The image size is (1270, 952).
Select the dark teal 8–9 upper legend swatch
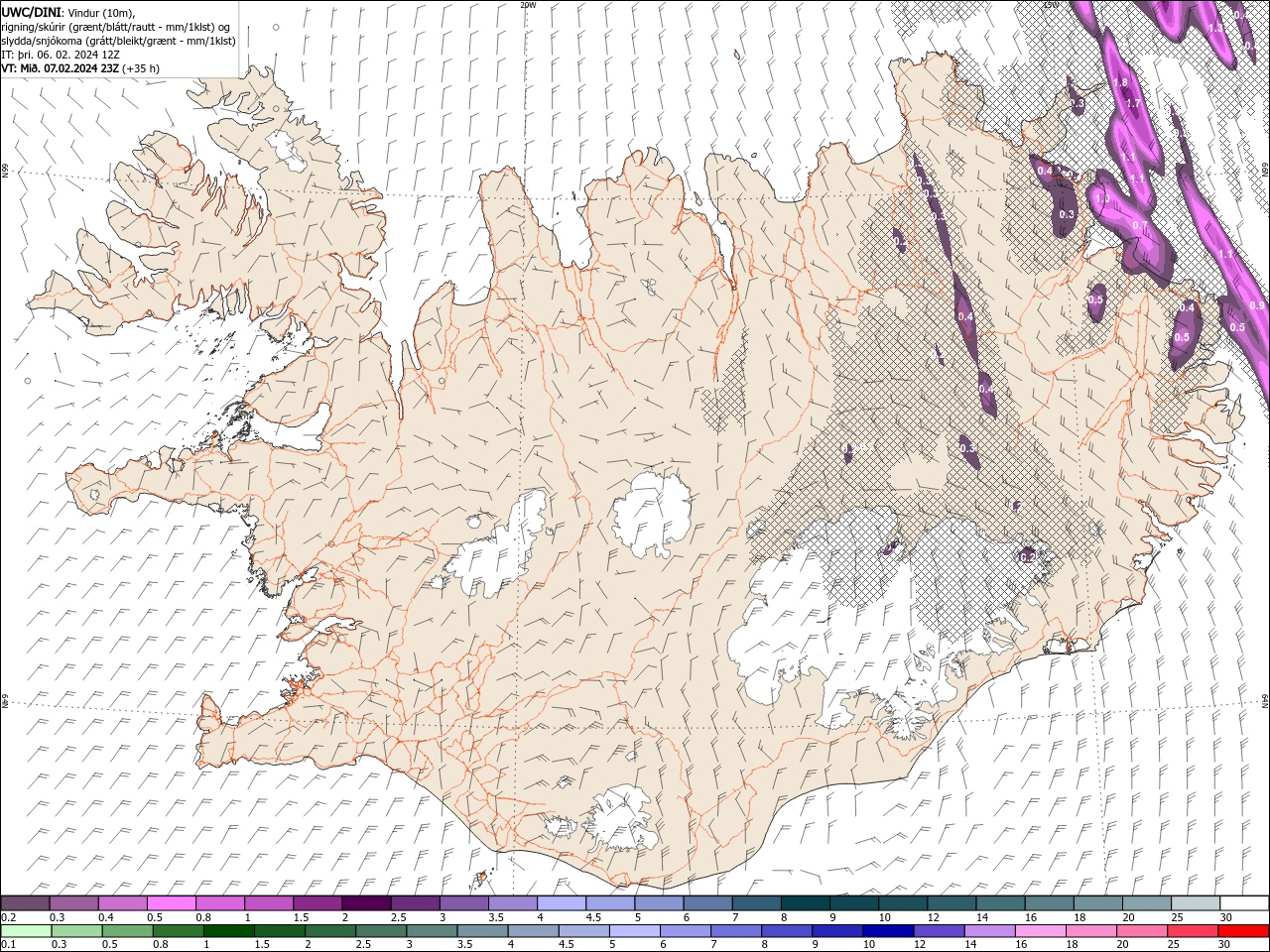coord(805,903)
